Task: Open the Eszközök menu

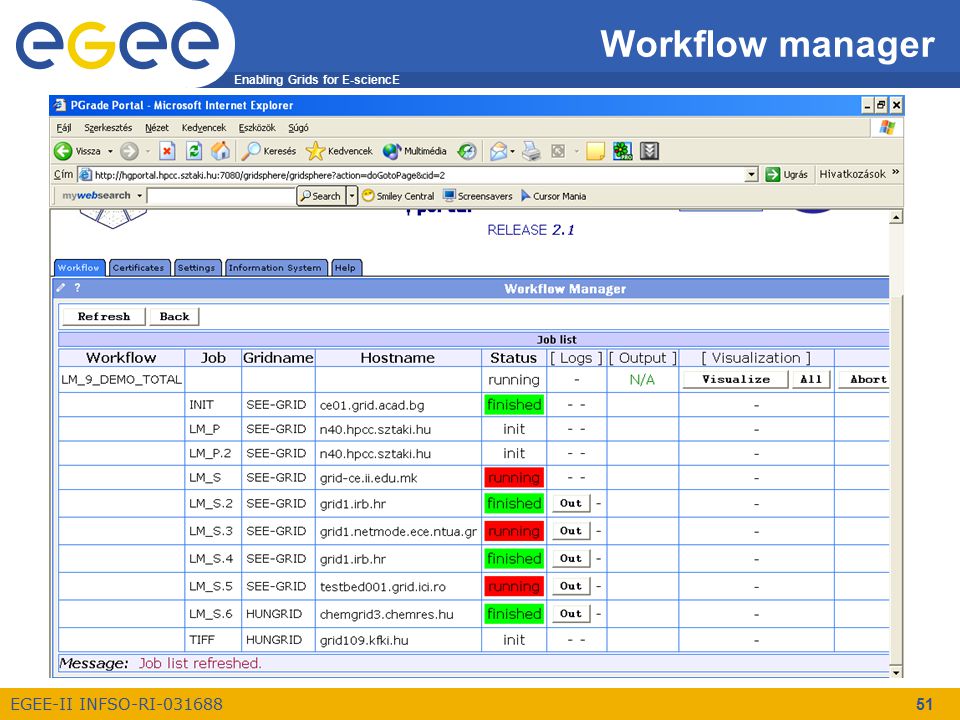Action: pos(257,128)
